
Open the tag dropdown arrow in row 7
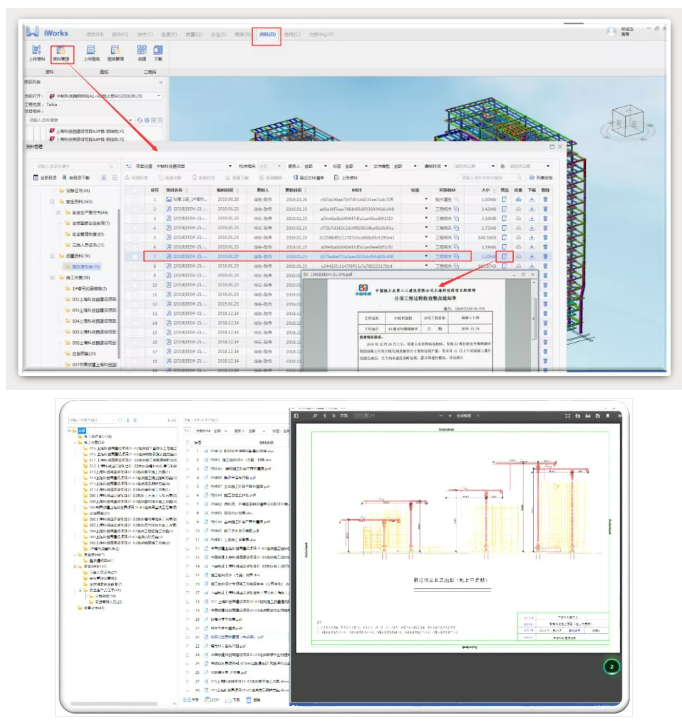426,256
